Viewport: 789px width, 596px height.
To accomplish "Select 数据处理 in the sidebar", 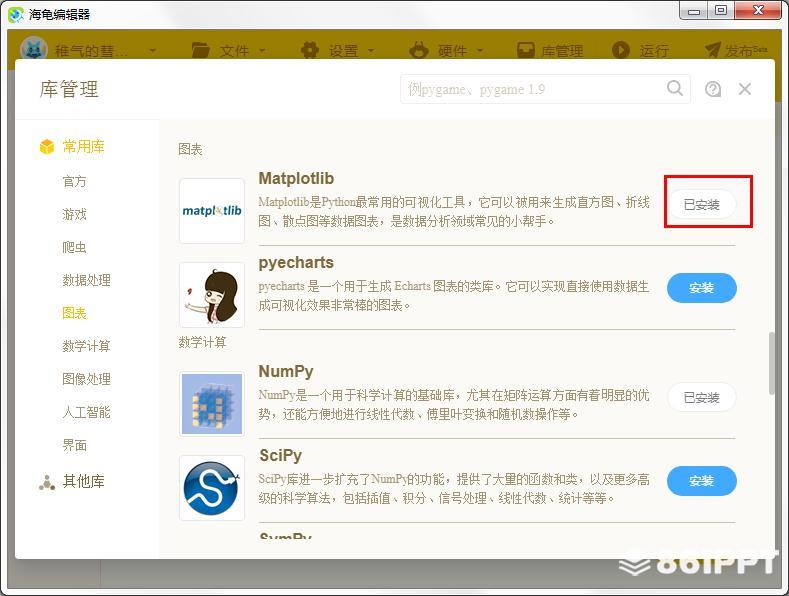I will coord(87,280).
